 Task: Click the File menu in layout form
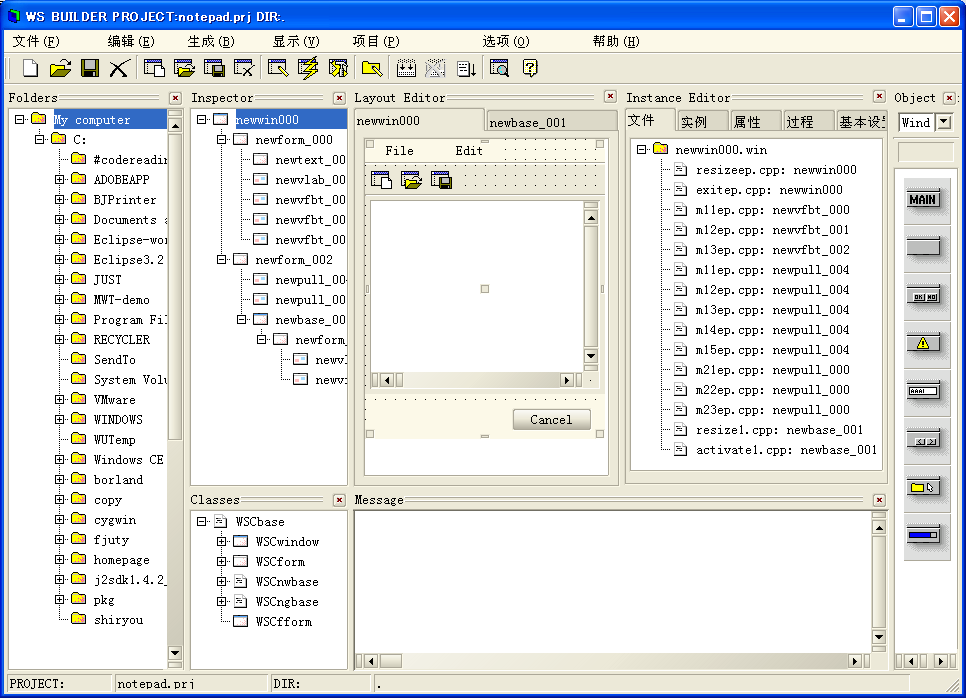(399, 150)
